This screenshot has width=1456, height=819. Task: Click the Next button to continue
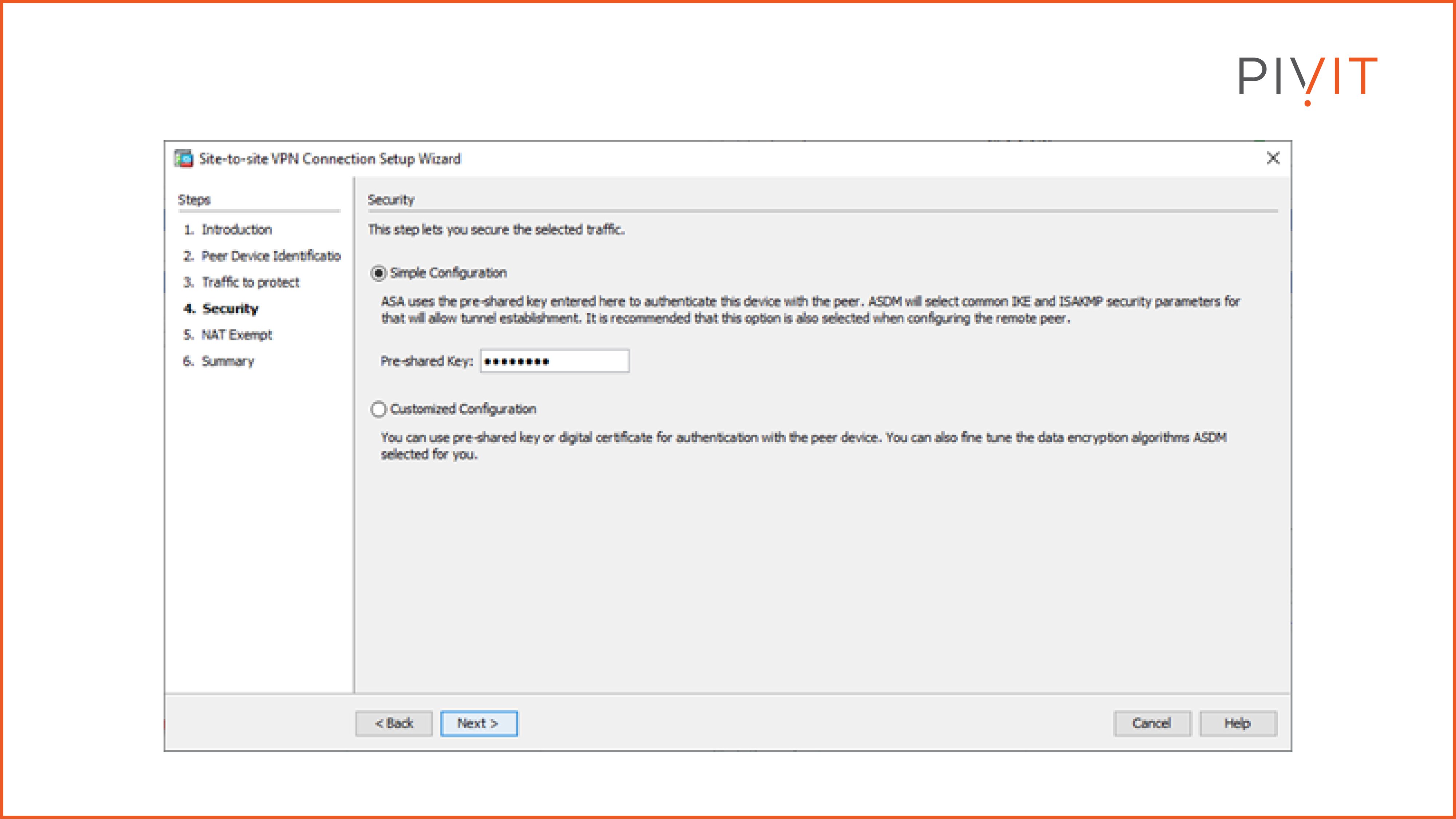(x=479, y=724)
